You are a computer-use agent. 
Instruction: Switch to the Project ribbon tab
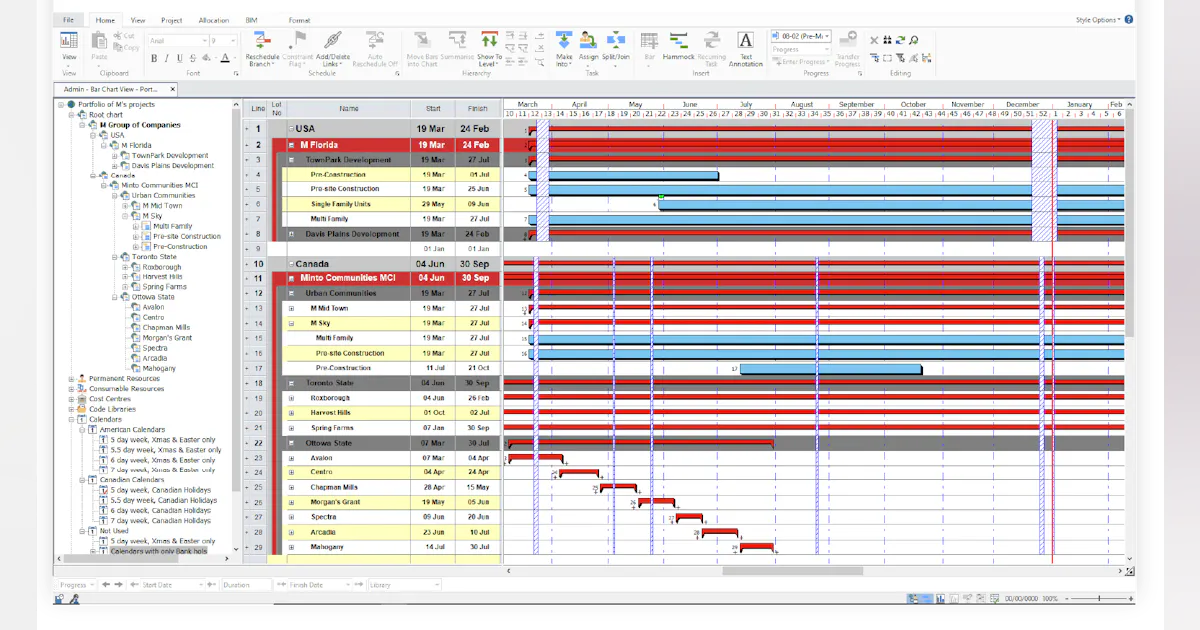pyautogui.click(x=171, y=20)
